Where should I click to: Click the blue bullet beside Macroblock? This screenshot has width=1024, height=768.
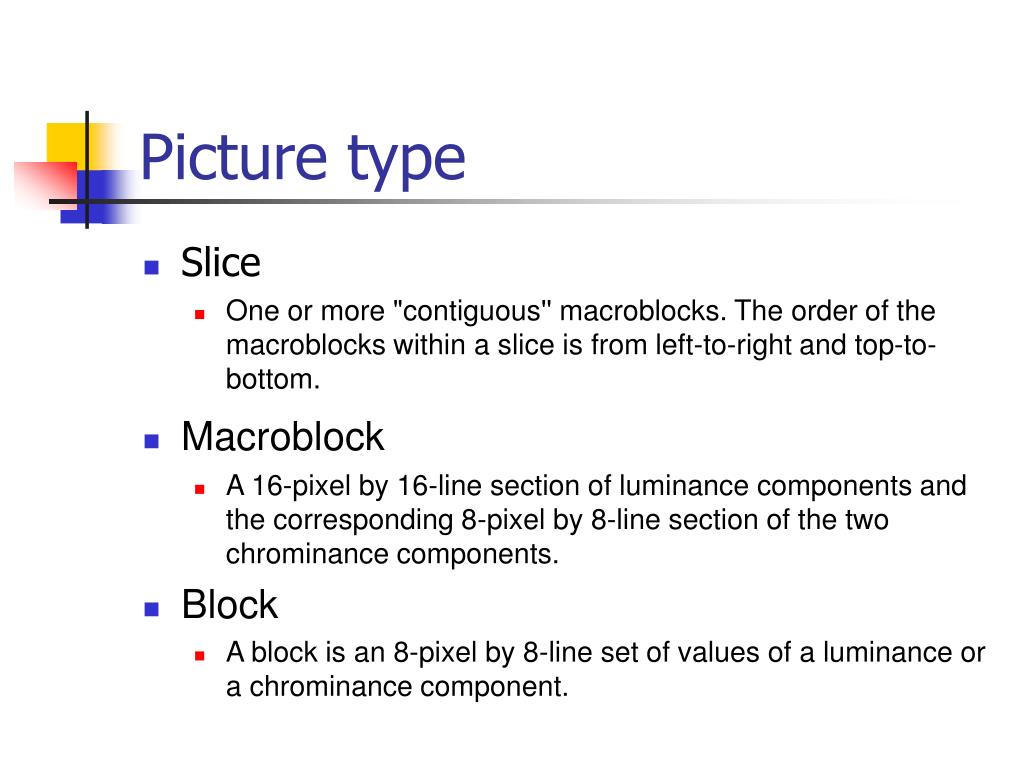pos(152,441)
